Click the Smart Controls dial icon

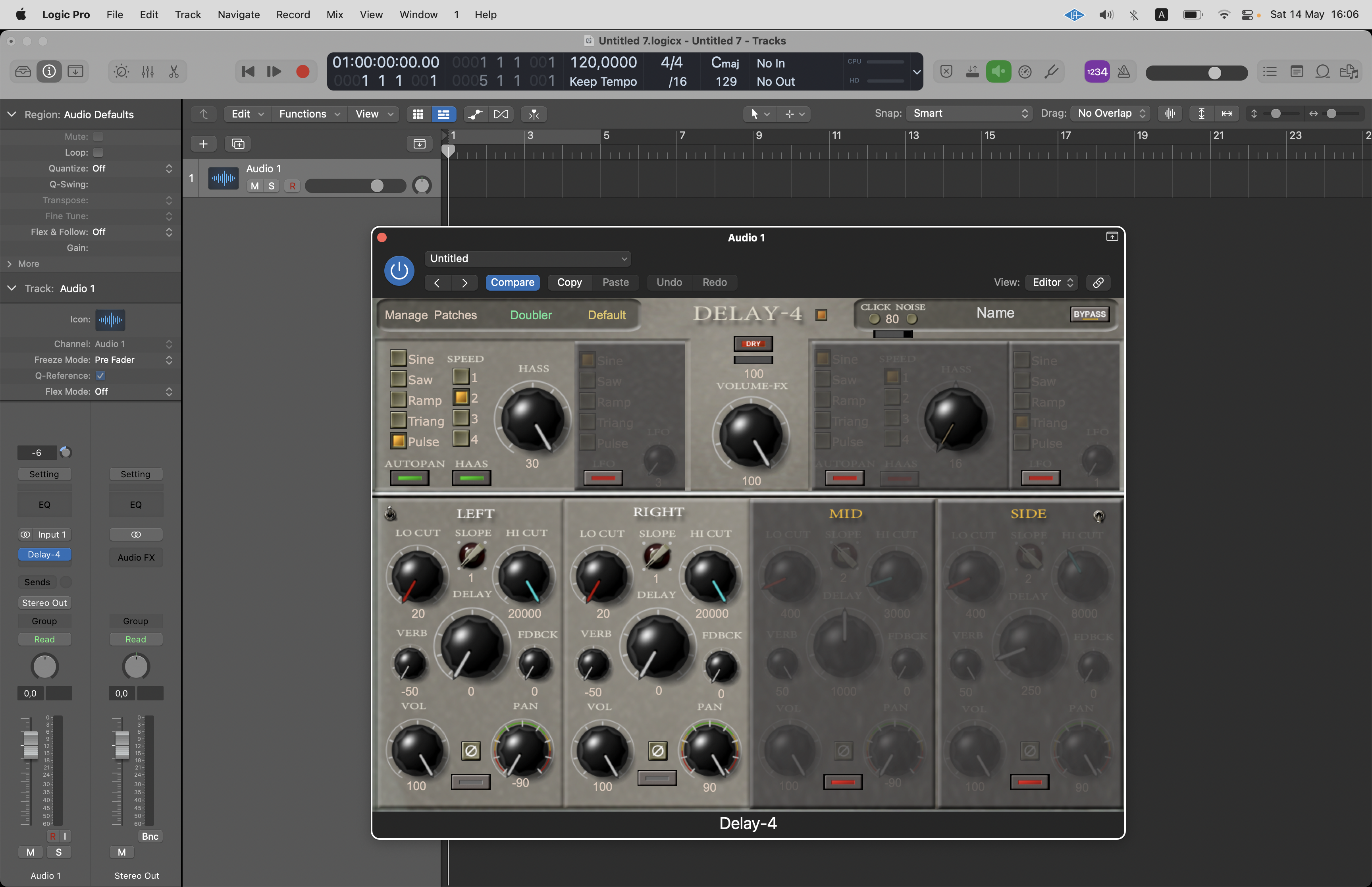121,71
